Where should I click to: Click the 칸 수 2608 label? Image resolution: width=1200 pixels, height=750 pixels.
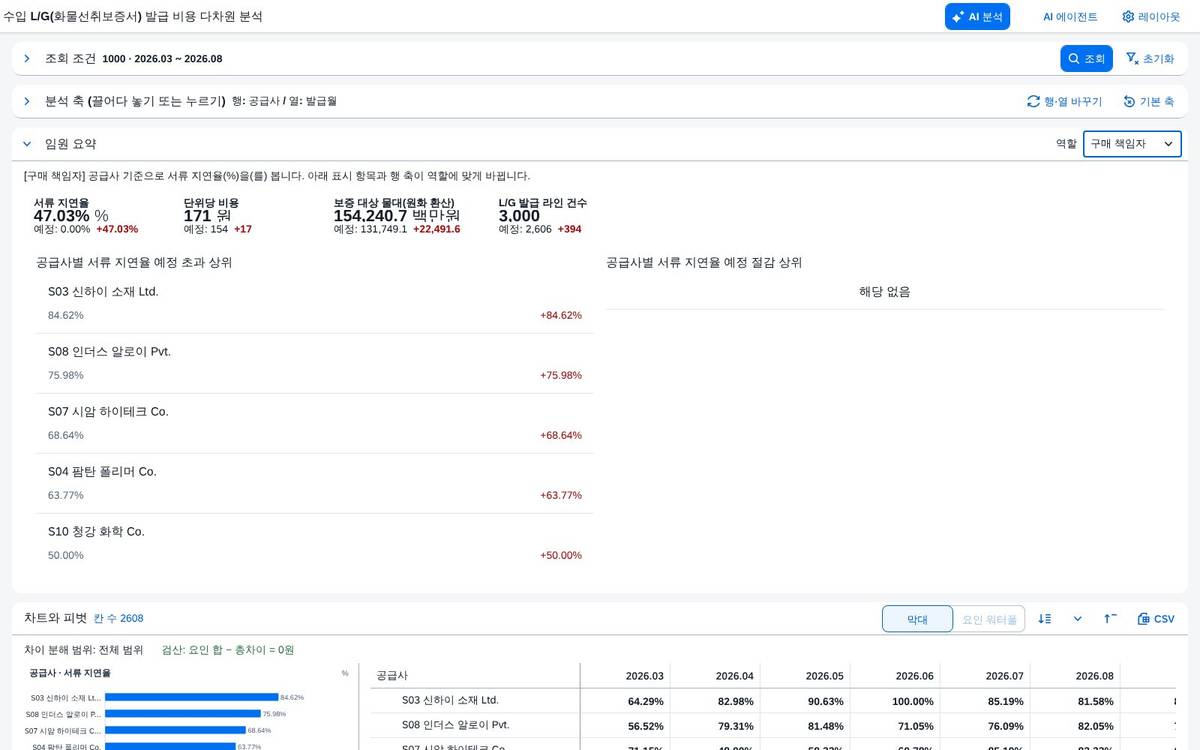(x=118, y=619)
